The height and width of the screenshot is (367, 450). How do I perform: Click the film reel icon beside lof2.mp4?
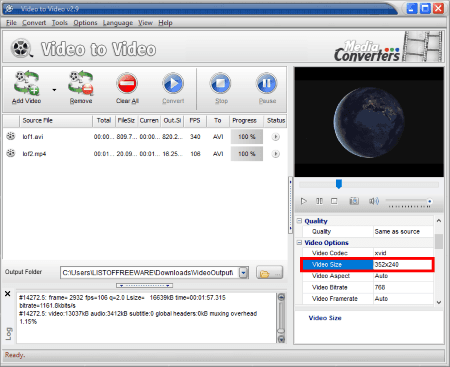pyautogui.click(x=11, y=153)
